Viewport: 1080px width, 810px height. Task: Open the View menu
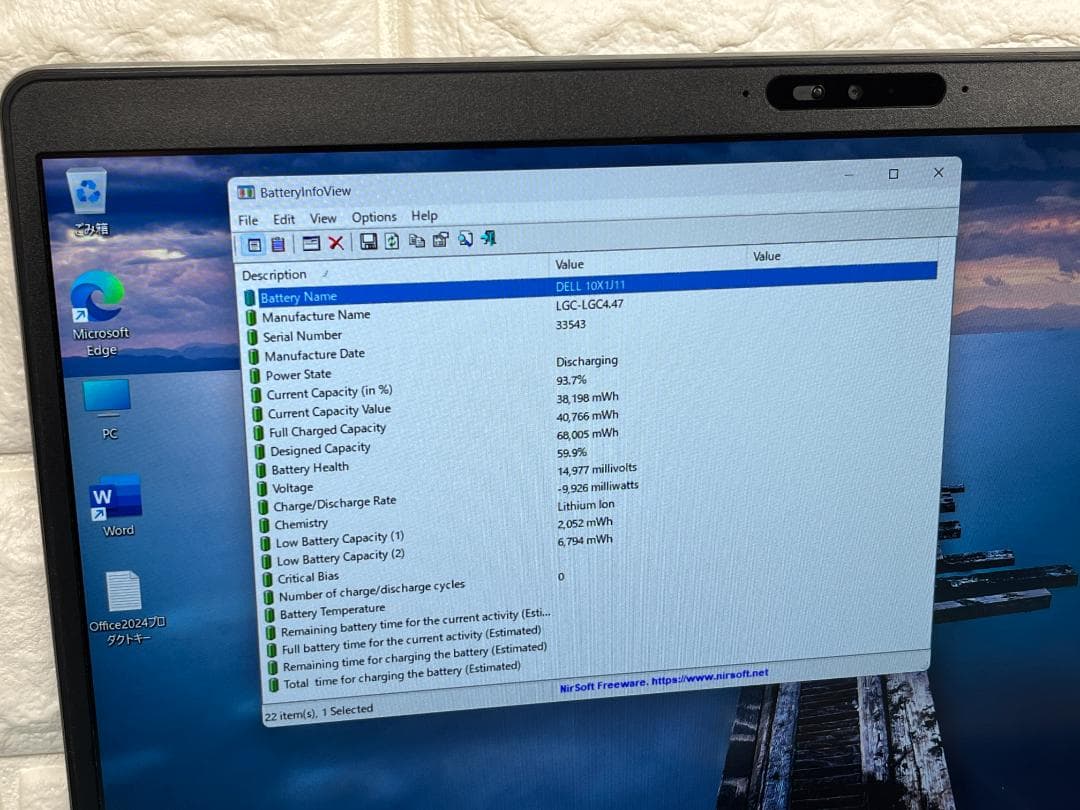pyautogui.click(x=323, y=217)
